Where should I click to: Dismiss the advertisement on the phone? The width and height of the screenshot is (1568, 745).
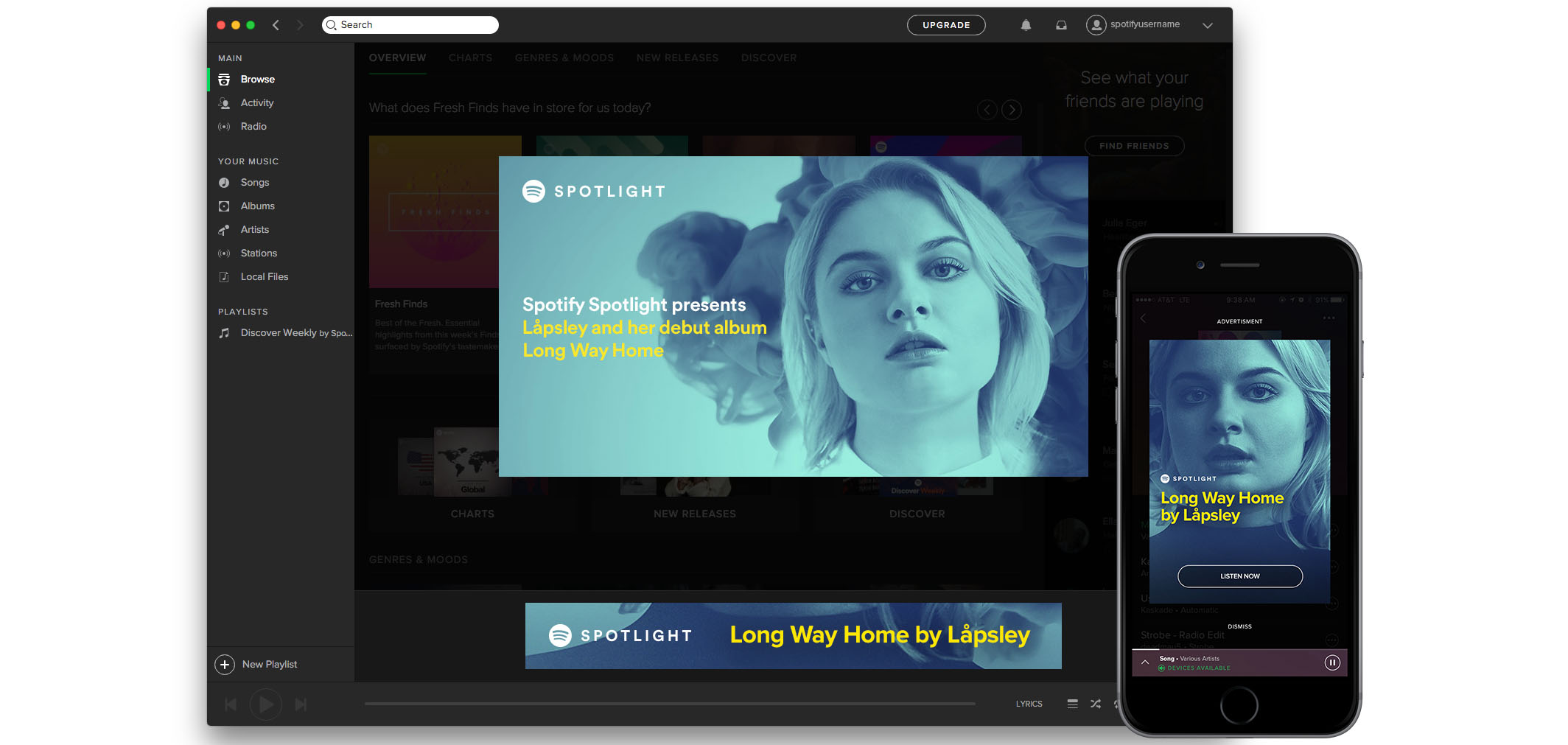coord(1239,626)
